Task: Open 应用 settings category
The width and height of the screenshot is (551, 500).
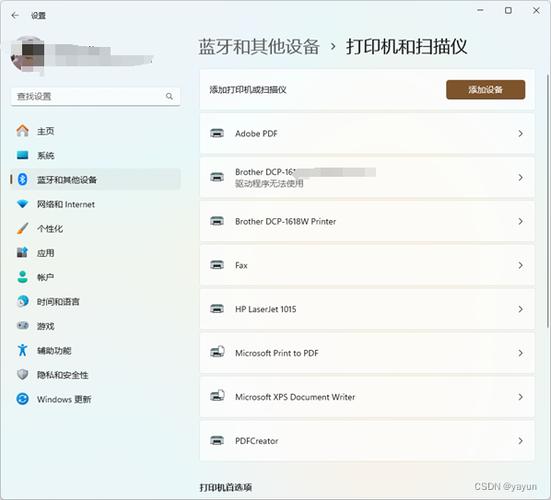Action: point(96,253)
